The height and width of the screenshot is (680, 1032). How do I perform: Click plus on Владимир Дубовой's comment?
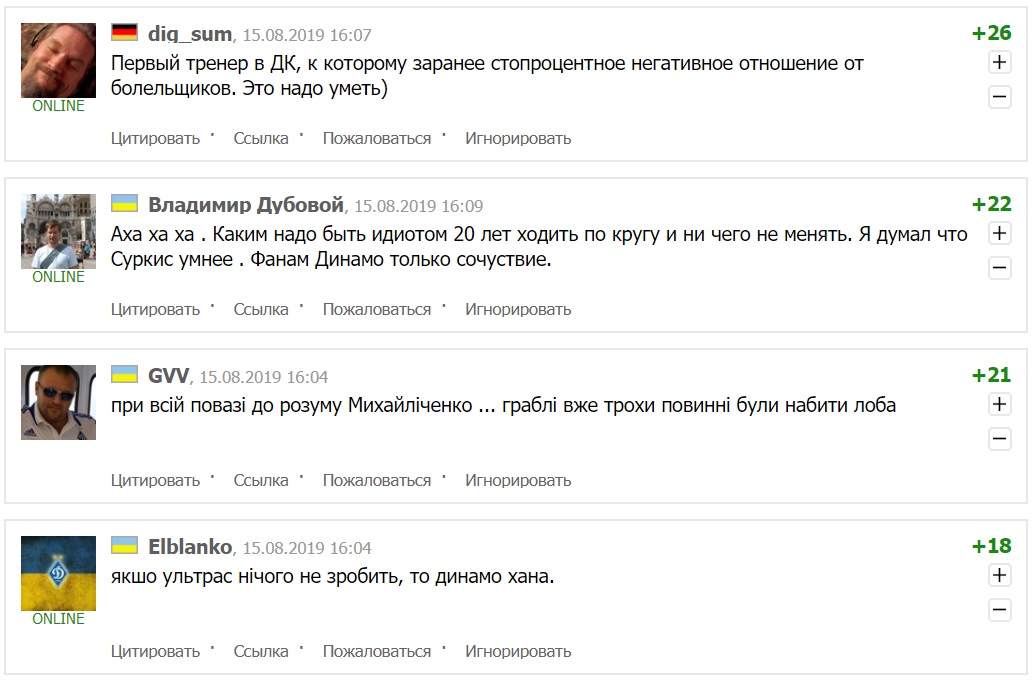(999, 233)
